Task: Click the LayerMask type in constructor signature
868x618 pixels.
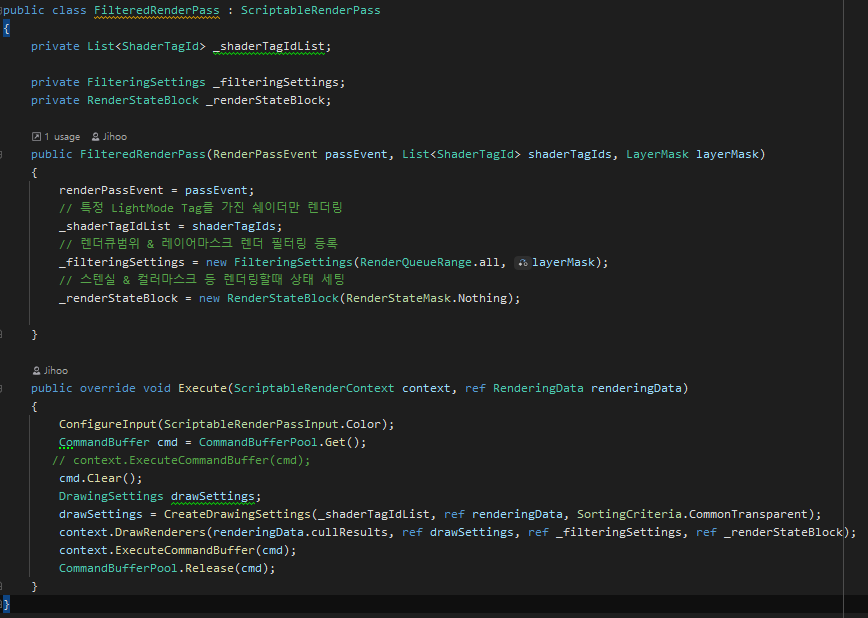Action: pos(657,154)
